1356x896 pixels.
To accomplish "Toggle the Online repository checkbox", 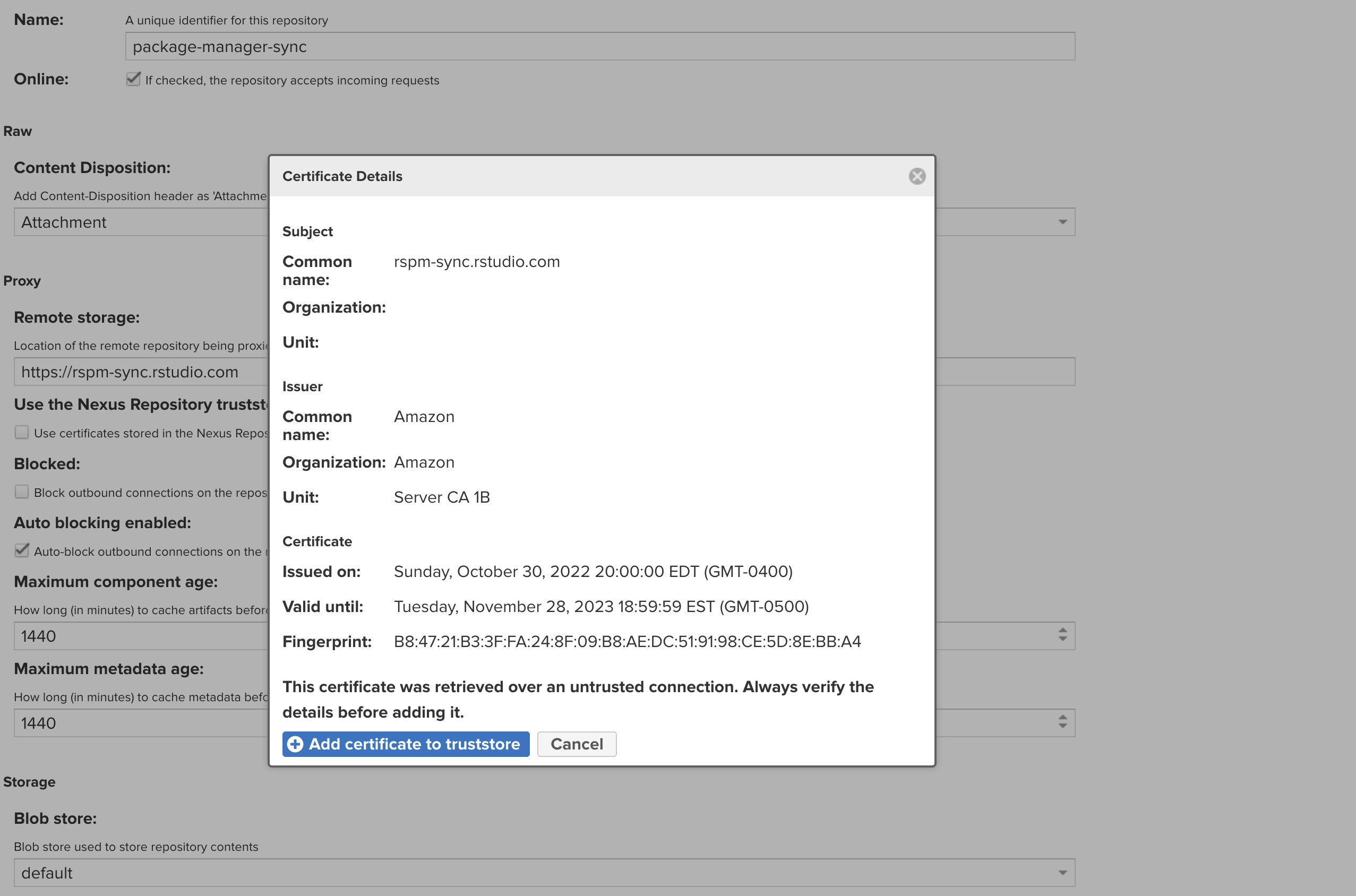I will [x=133, y=79].
